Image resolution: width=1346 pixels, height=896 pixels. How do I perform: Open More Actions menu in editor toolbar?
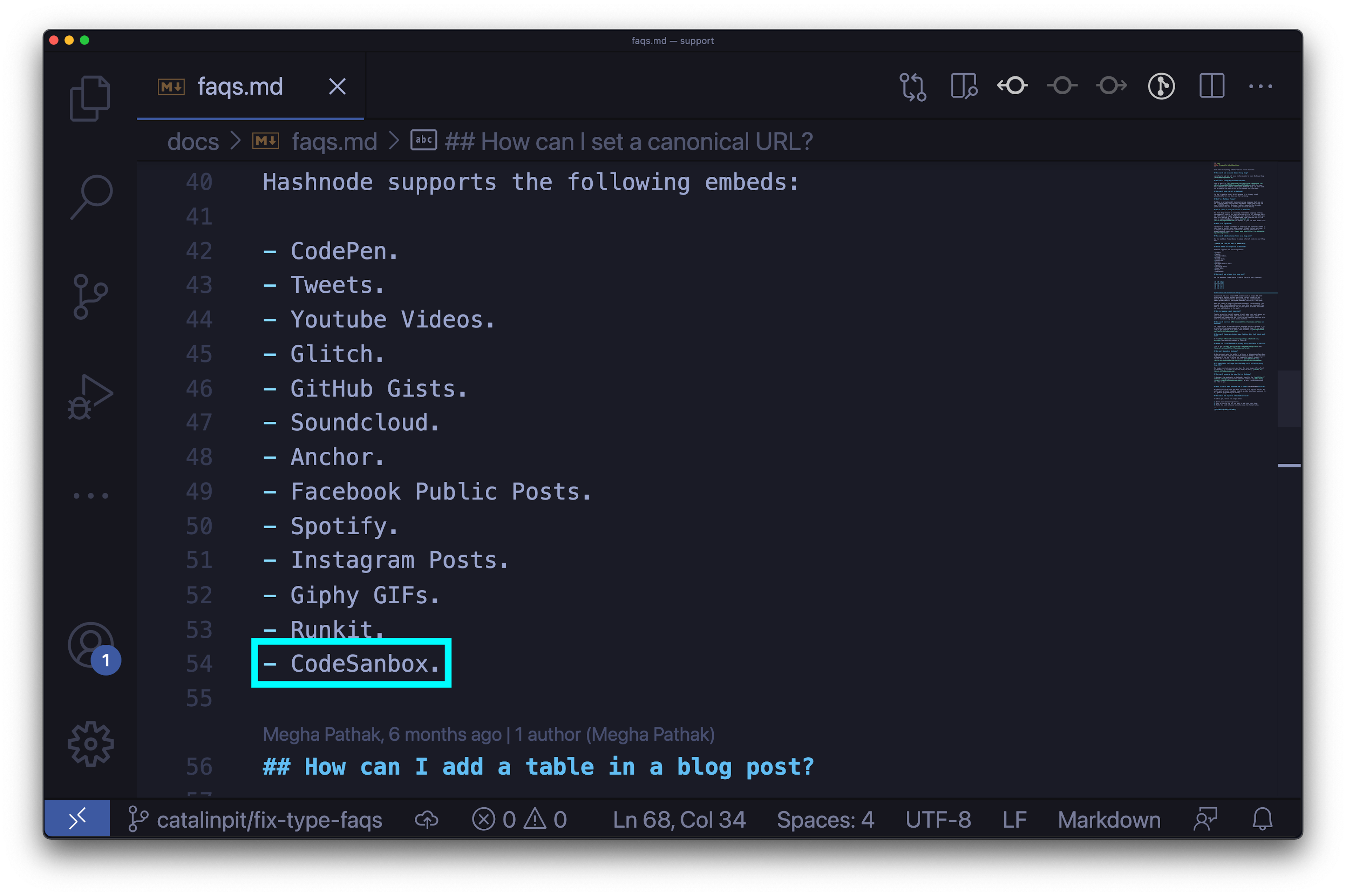tap(1260, 86)
